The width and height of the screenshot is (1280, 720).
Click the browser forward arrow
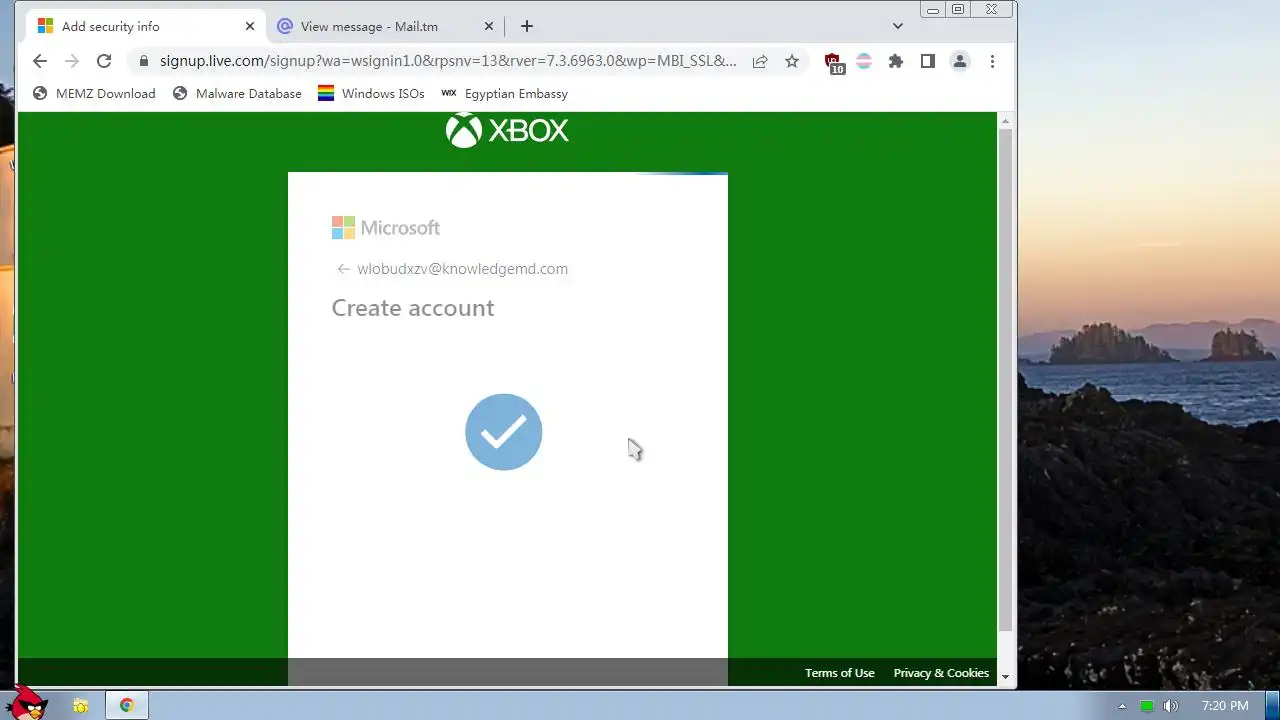click(x=72, y=61)
